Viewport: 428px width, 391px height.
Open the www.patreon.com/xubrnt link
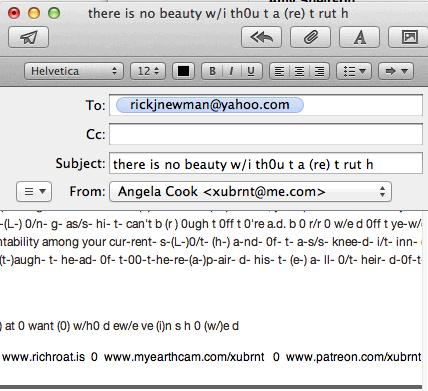[354, 357]
